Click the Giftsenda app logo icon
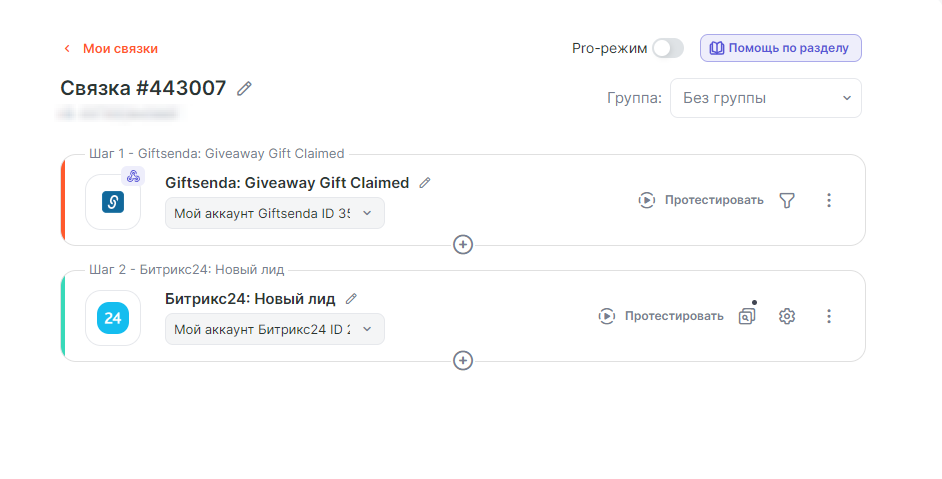Viewport: 942px width, 479px height. tap(113, 202)
